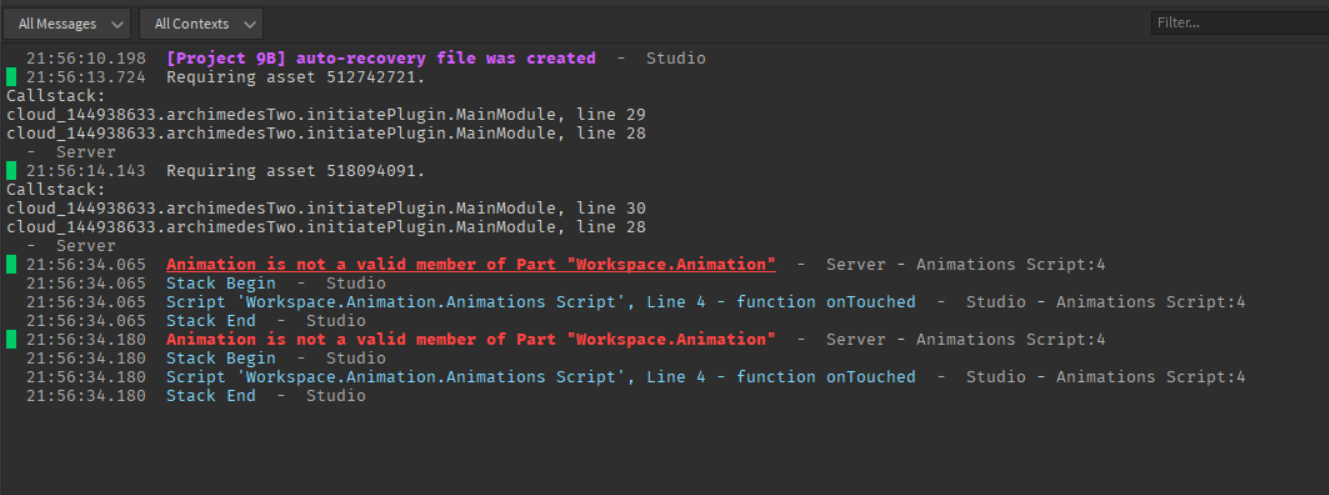The image size is (1329, 495).
Task: Click green marker beside Requiring asset 512742721
Action: 11,77
